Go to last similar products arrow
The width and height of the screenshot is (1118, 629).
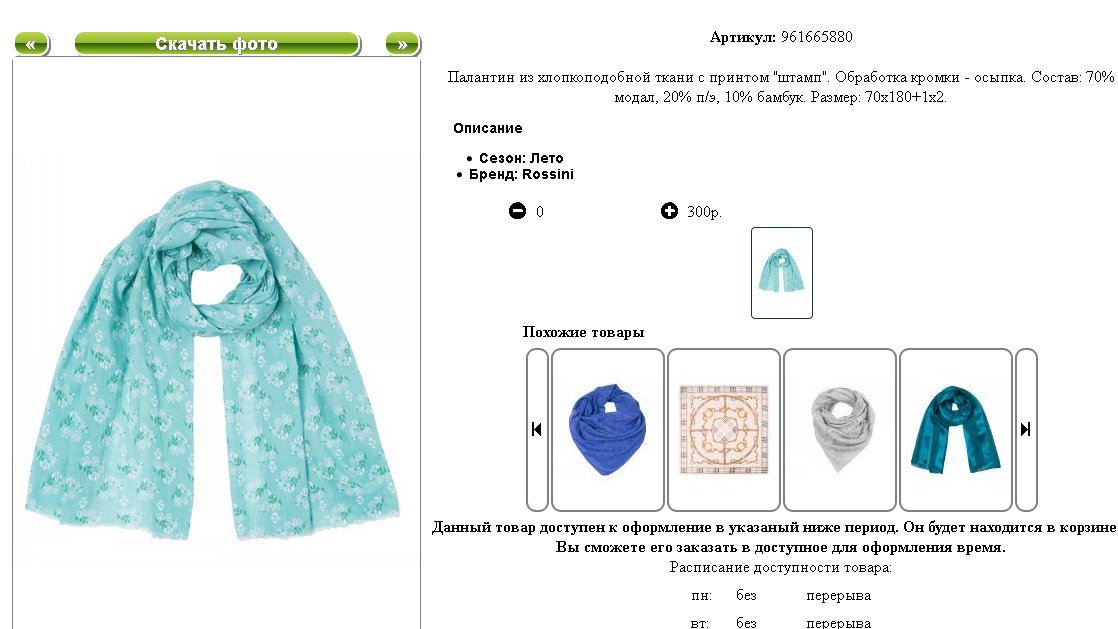[1025, 429]
